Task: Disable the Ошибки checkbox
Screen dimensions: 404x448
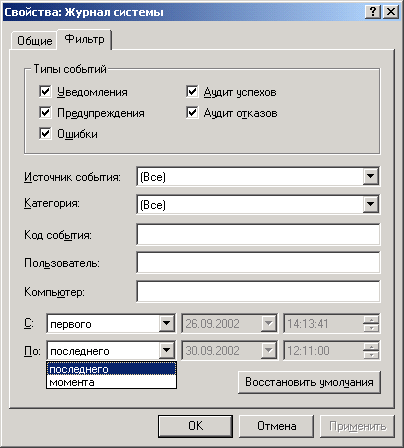Action: [x=45, y=134]
